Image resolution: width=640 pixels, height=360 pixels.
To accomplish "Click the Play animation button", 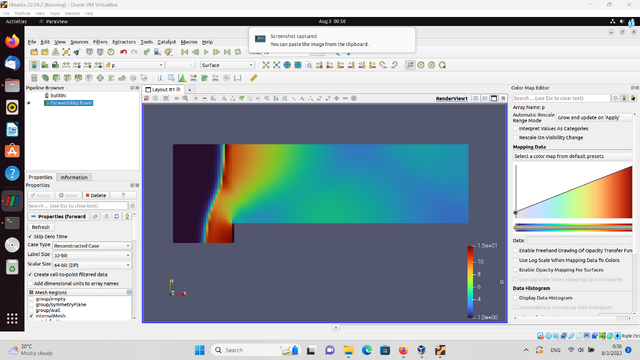I will (206, 52).
